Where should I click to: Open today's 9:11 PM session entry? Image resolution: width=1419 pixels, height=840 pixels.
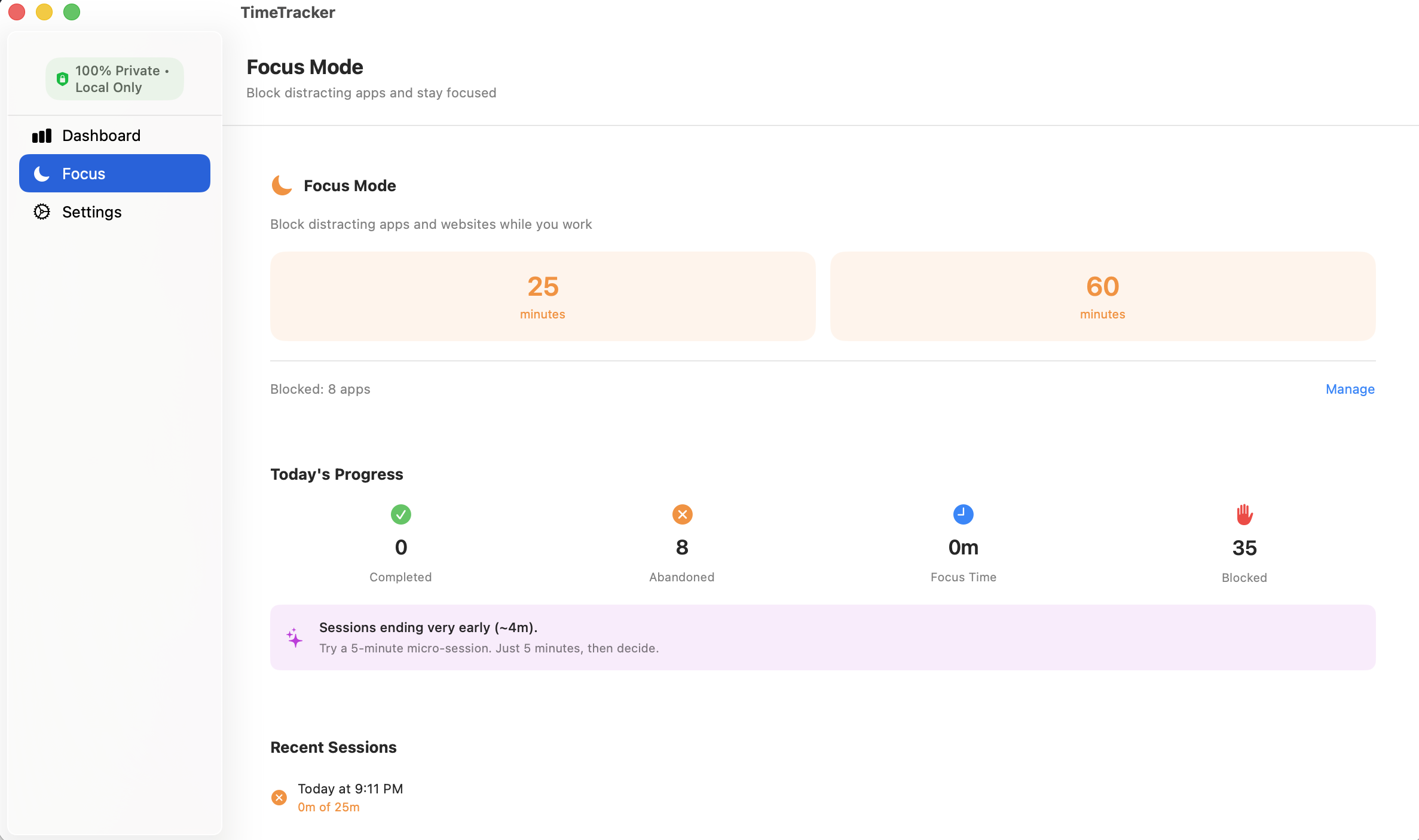(x=350, y=789)
